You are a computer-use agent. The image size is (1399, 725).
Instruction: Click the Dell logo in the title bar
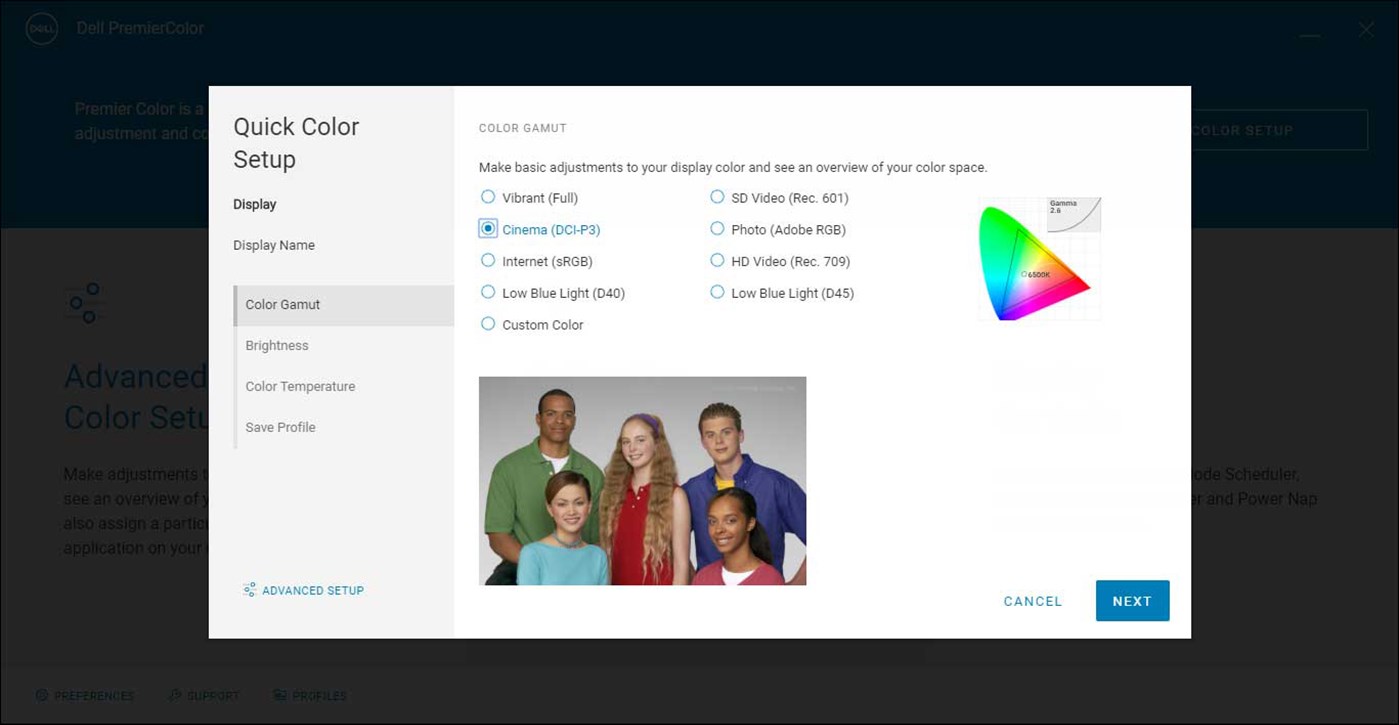[41, 28]
